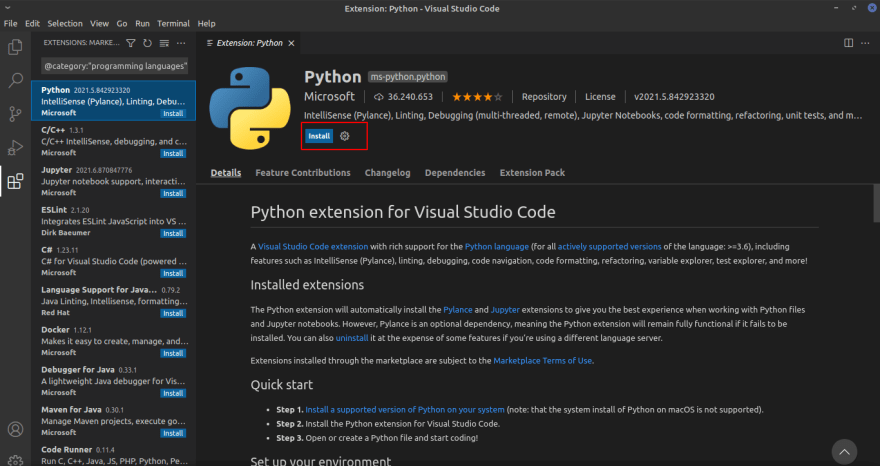Open the Search view in activity bar

click(x=15, y=80)
